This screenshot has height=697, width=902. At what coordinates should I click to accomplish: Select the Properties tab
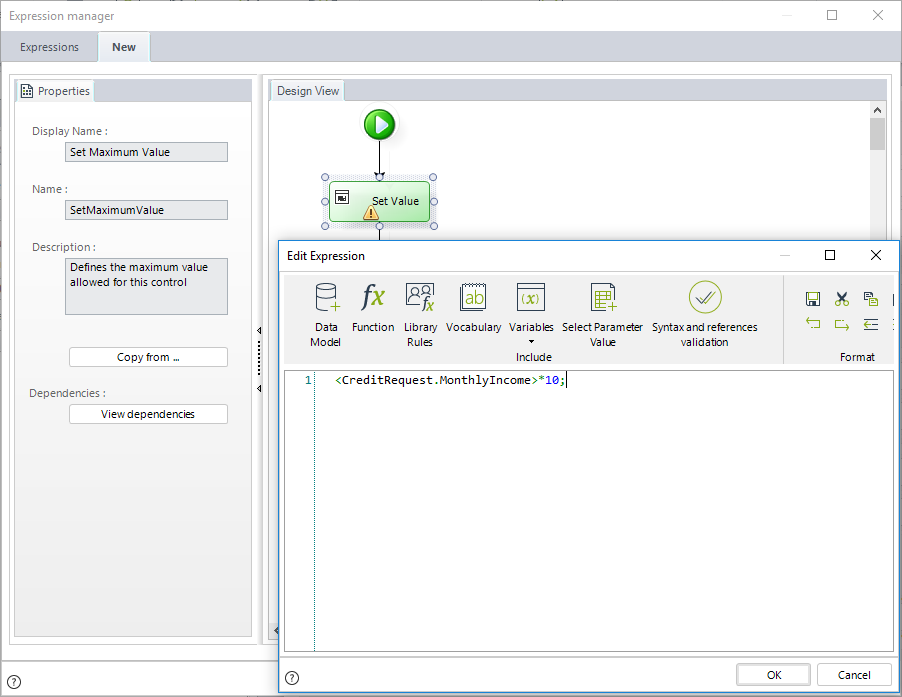[x=55, y=91]
